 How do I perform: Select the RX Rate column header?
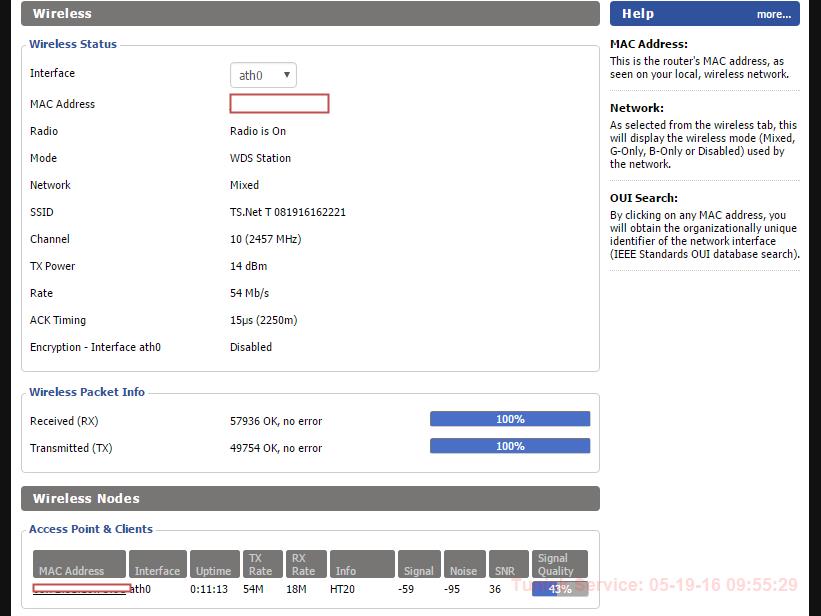point(306,564)
